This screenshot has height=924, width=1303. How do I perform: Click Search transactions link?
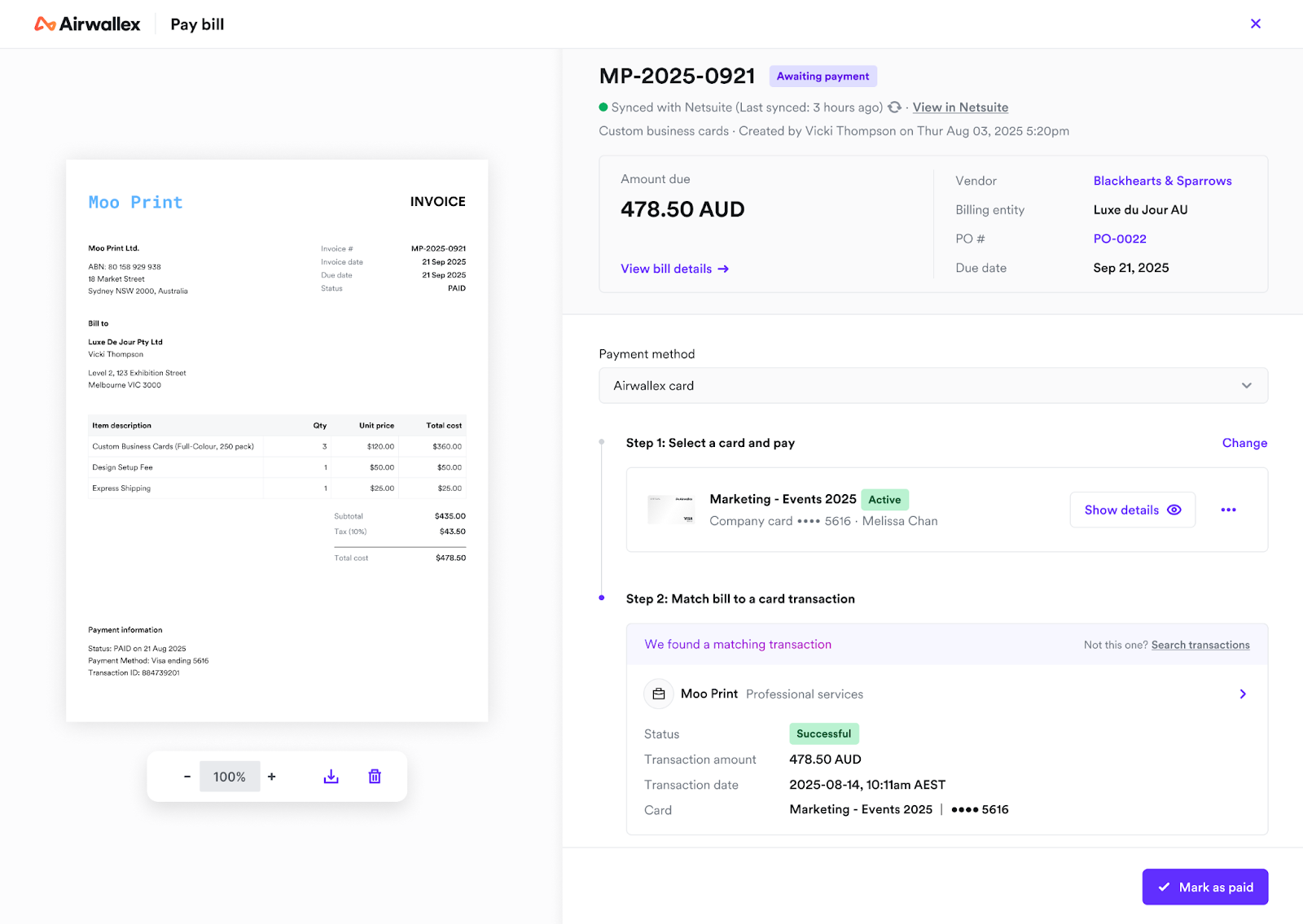tap(1200, 645)
